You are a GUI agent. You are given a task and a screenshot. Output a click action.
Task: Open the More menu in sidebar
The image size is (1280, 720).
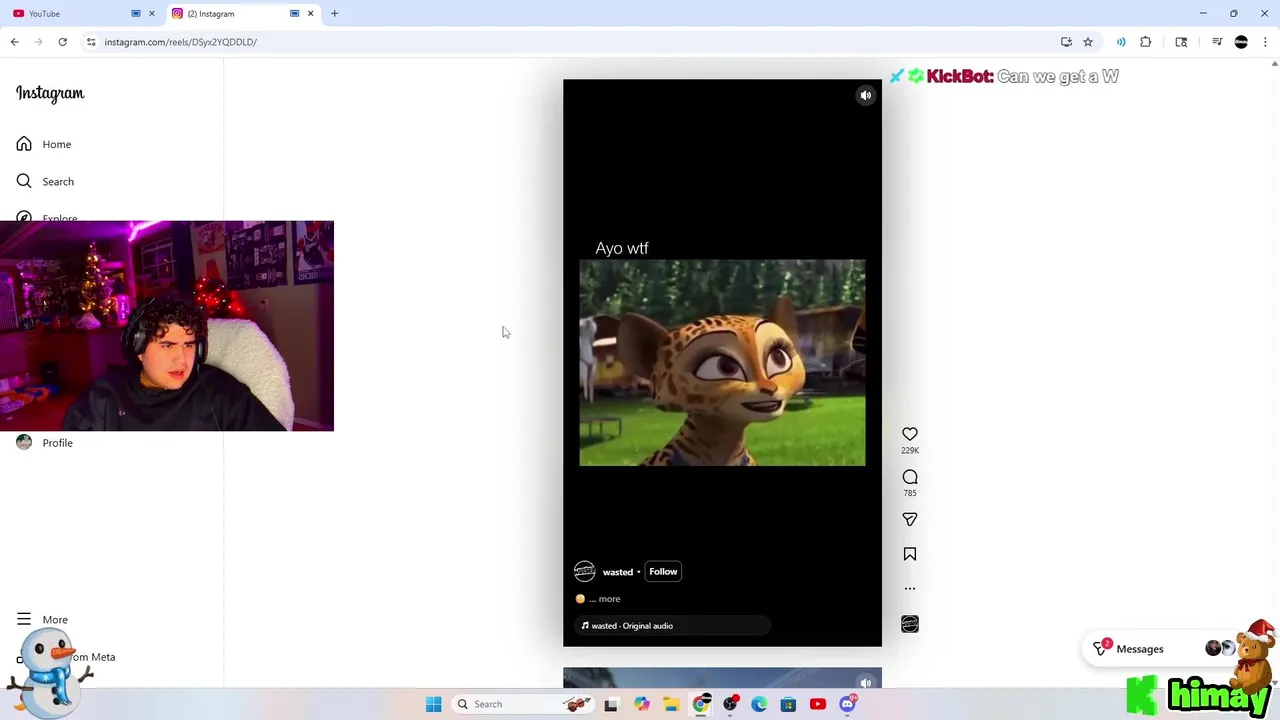[x=42, y=620]
